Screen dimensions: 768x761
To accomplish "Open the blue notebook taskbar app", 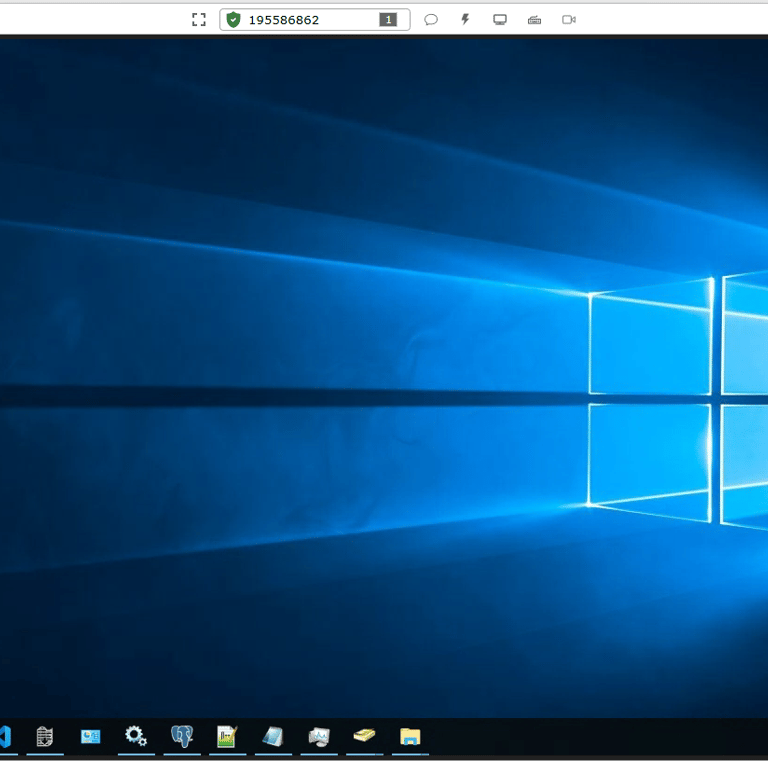I will click(273, 737).
